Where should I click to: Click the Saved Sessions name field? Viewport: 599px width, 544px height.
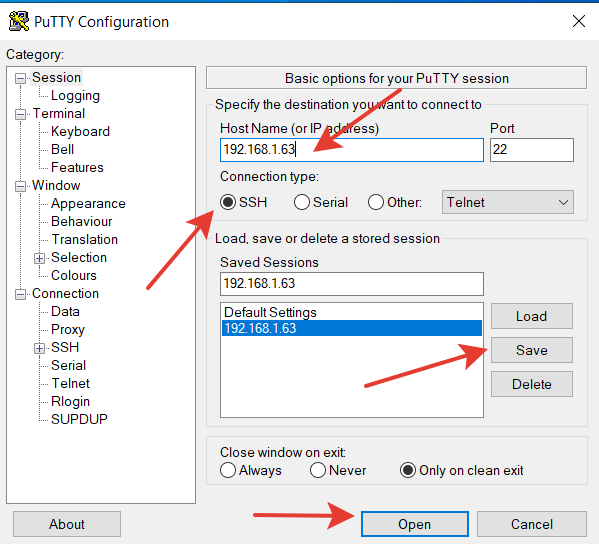click(352, 284)
